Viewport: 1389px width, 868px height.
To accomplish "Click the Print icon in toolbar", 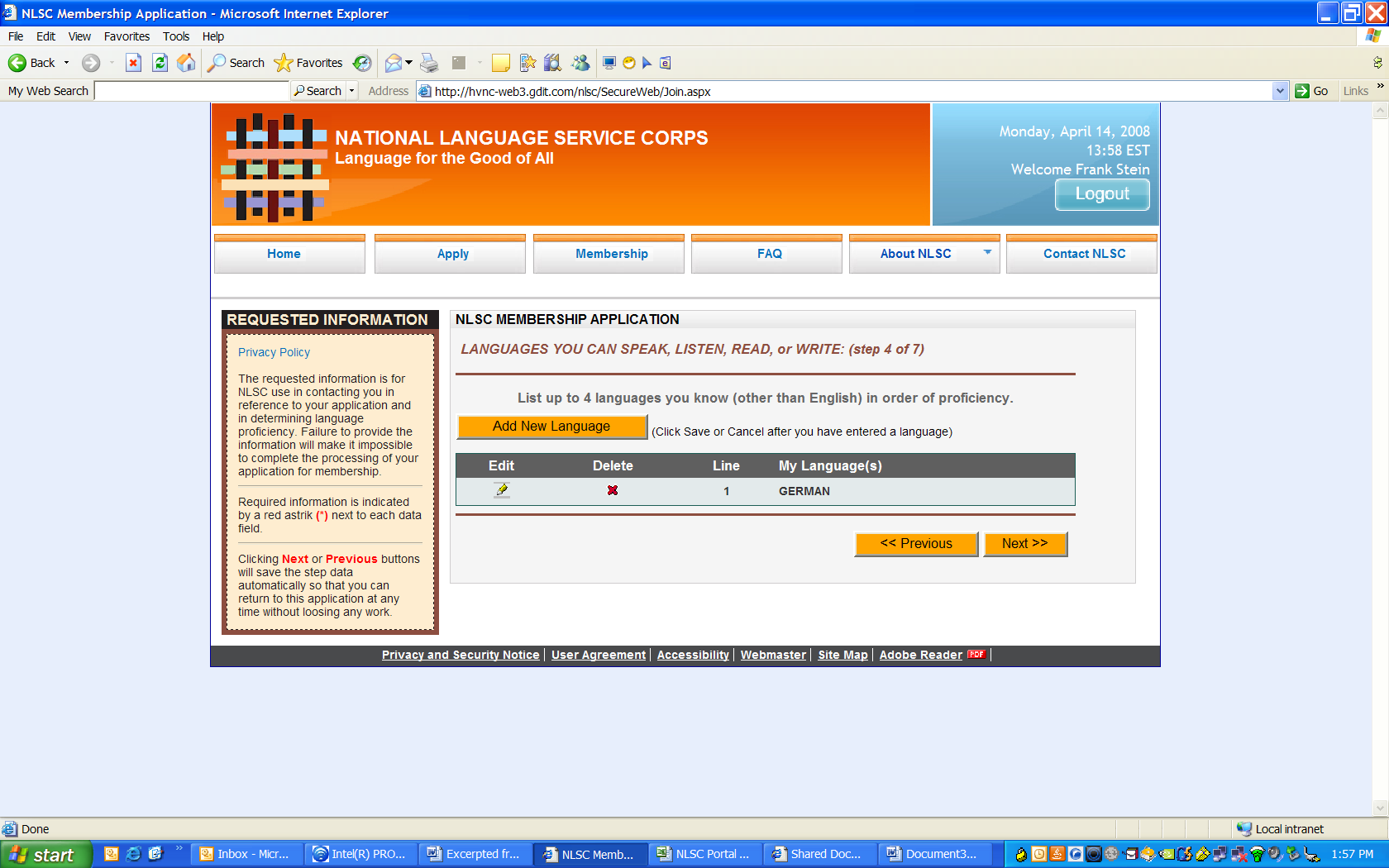I will point(429,63).
